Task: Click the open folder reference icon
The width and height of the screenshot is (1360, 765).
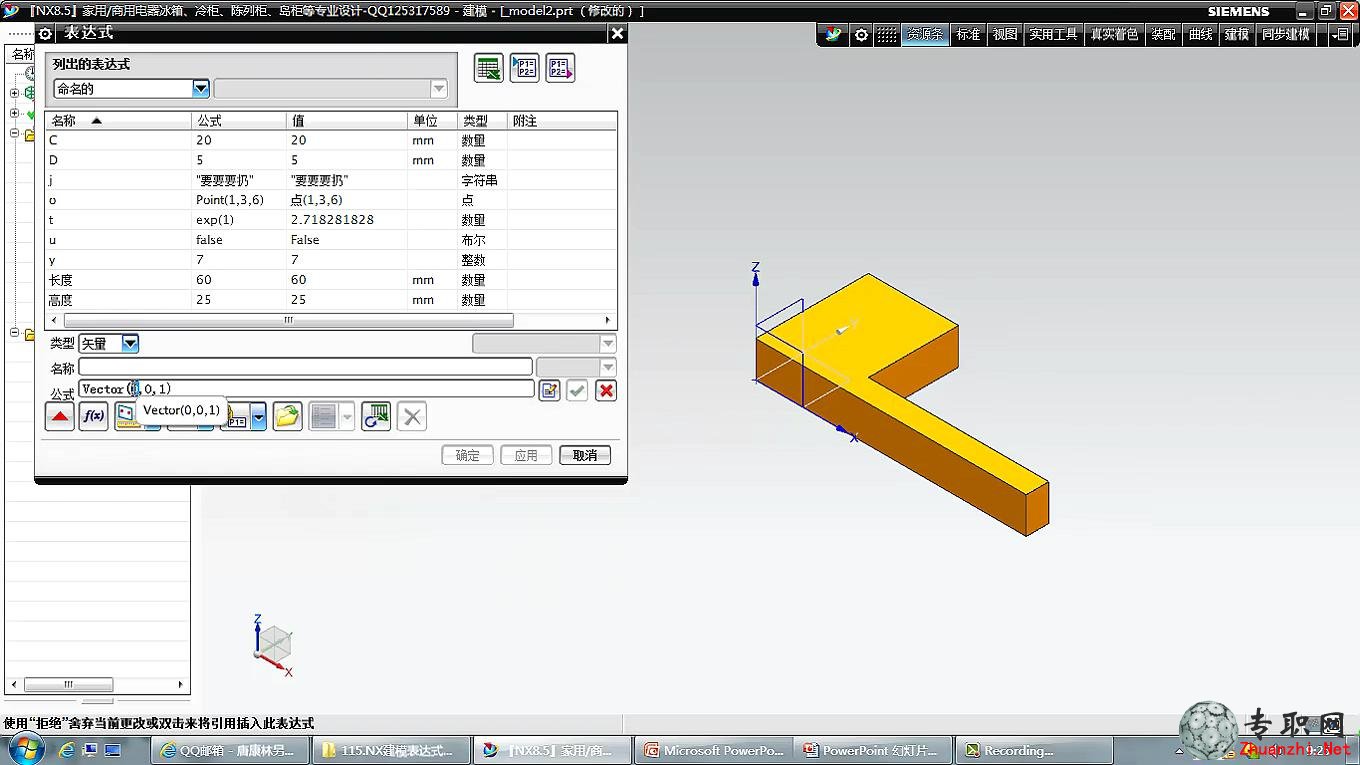Action: pos(288,416)
